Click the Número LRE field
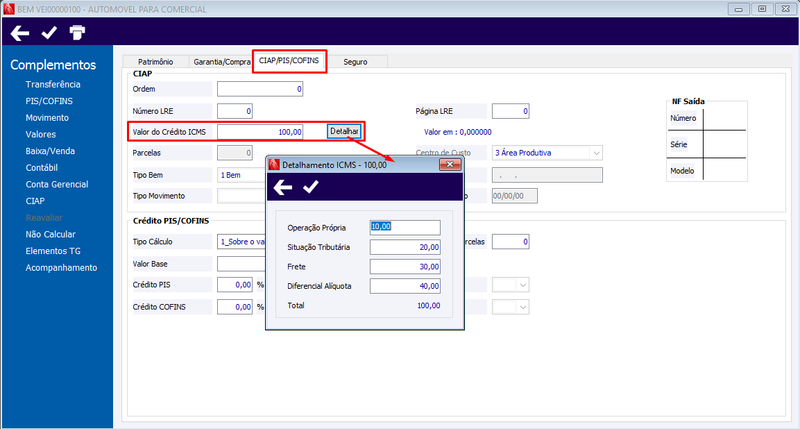 click(235, 111)
